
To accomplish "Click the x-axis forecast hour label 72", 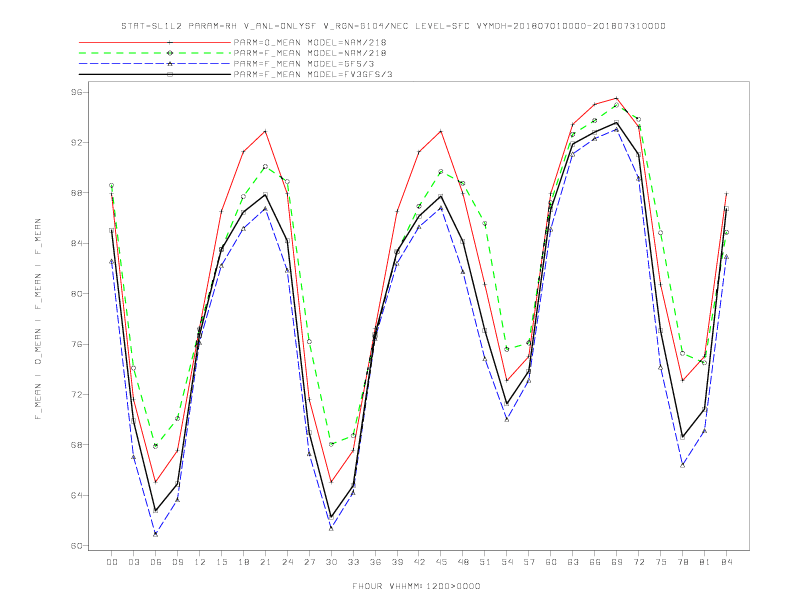I will 638,562.
